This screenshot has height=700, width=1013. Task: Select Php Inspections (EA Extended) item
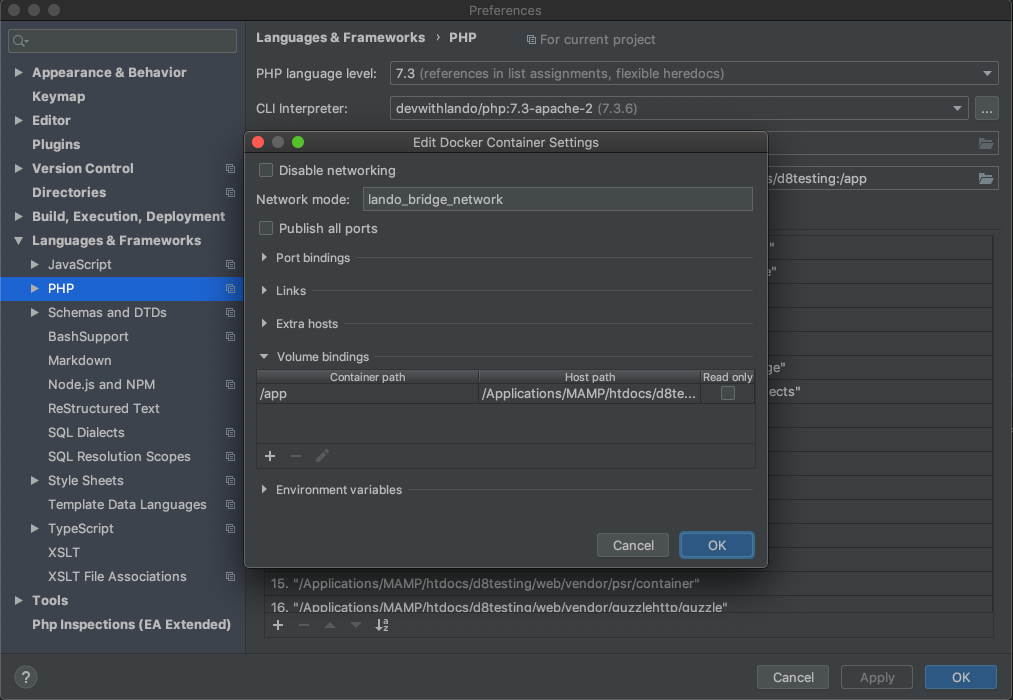pyautogui.click(x=131, y=624)
